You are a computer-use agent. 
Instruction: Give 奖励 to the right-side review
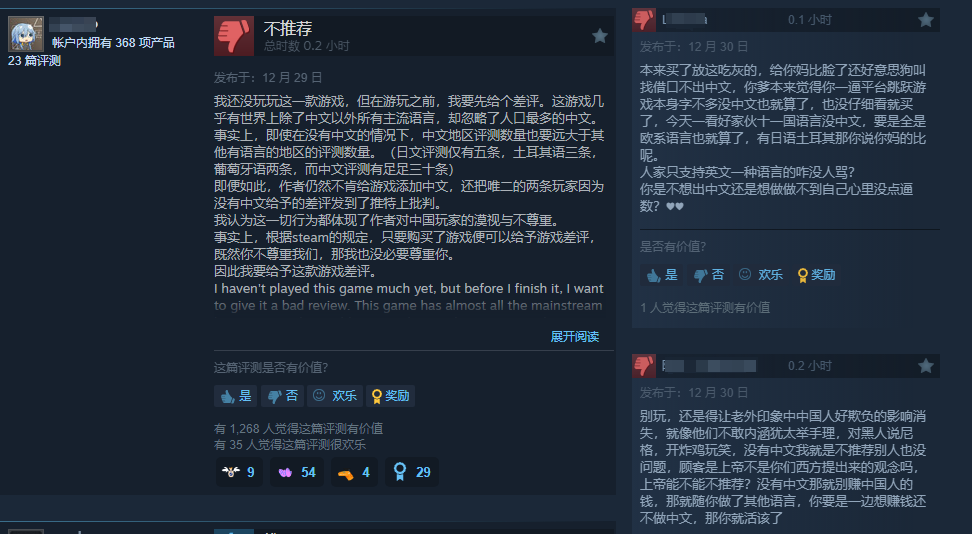point(816,275)
